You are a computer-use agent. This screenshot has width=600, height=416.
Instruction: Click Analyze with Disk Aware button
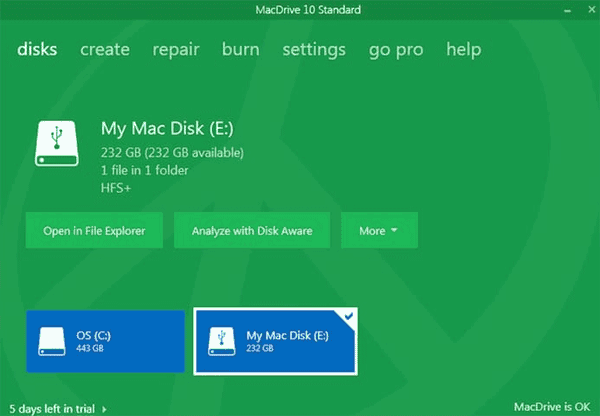[252, 230]
